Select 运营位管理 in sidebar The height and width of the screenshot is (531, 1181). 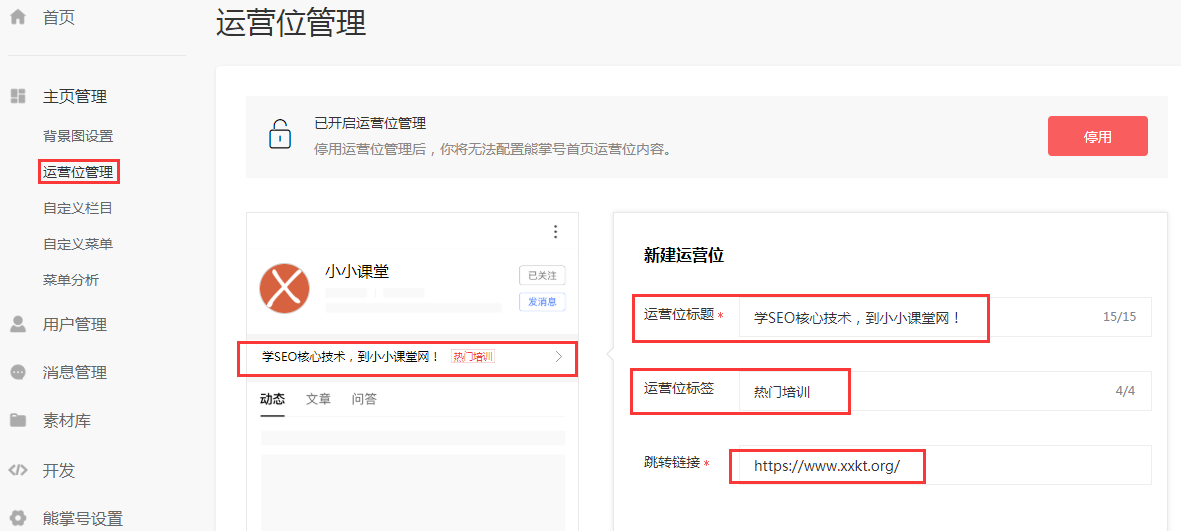tap(78, 172)
